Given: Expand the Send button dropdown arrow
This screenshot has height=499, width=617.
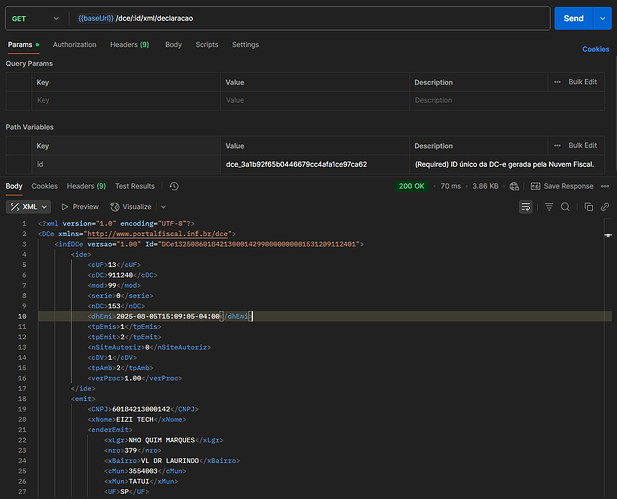Looking at the screenshot, I should [x=602, y=18].
